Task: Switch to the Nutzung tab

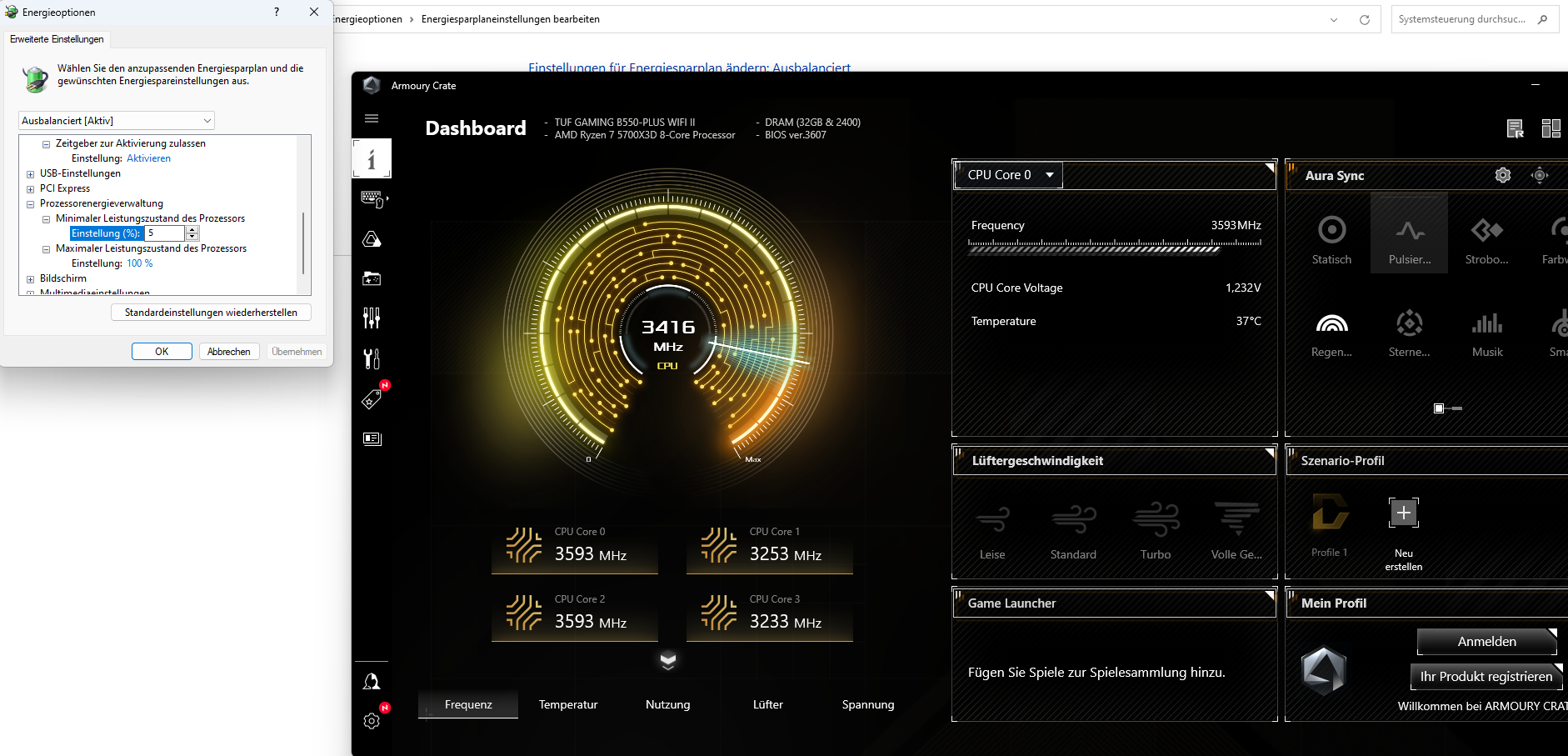Action: coord(668,704)
